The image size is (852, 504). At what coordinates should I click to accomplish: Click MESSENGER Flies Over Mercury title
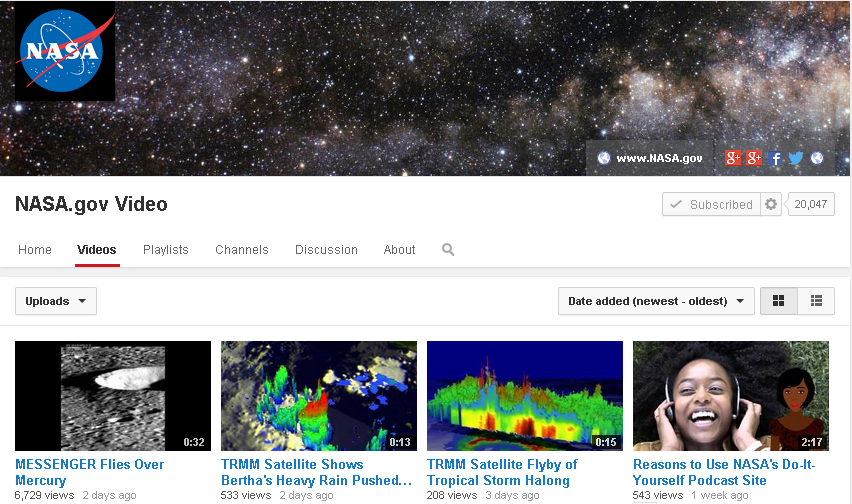pos(90,472)
